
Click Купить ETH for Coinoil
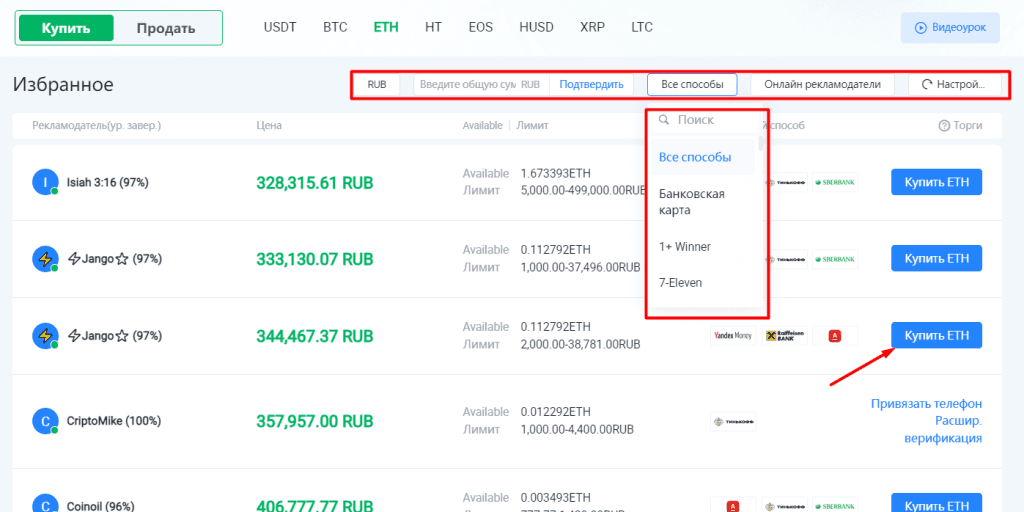(936, 504)
